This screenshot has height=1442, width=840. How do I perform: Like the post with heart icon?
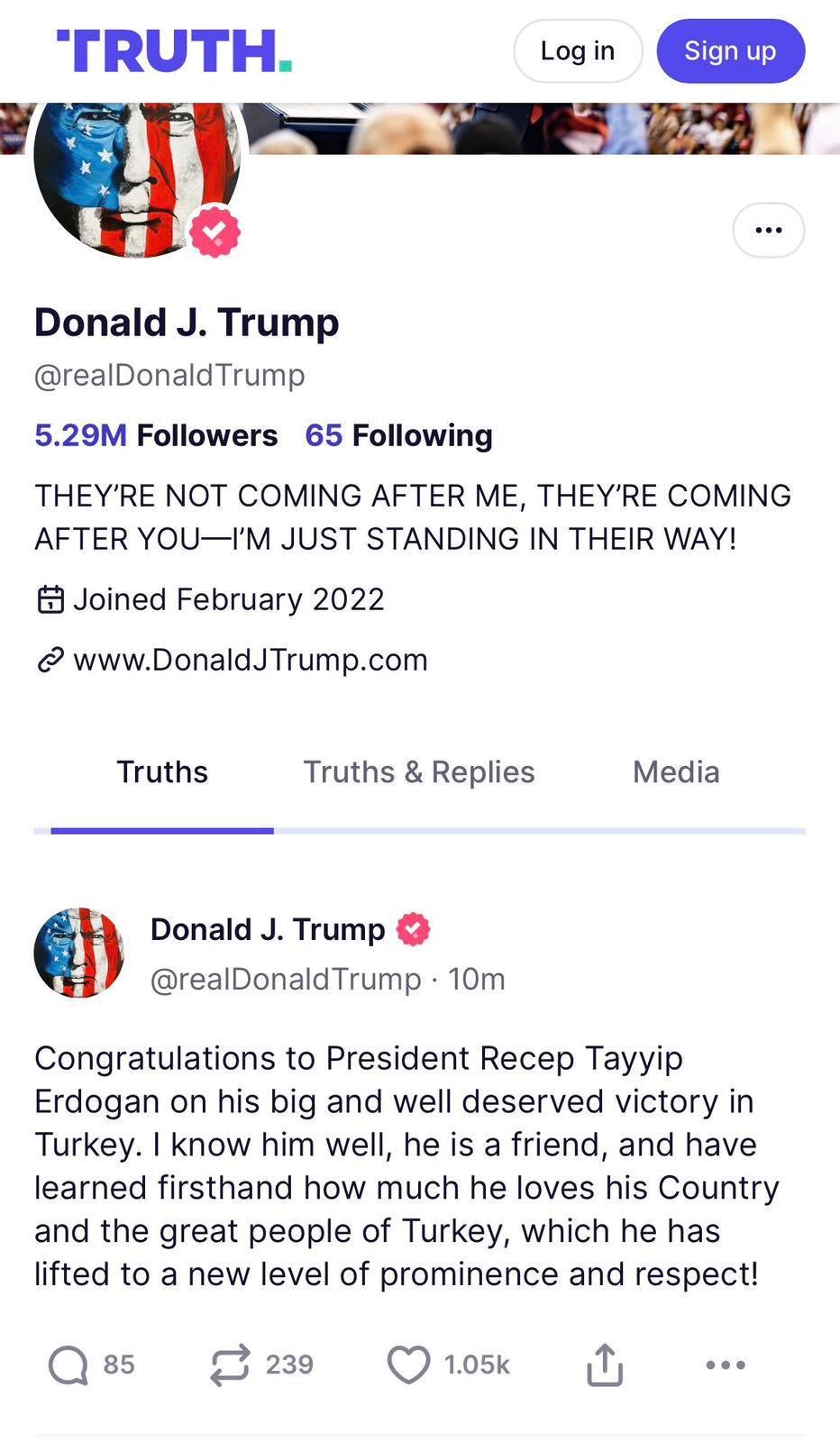(x=408, y=1364)
